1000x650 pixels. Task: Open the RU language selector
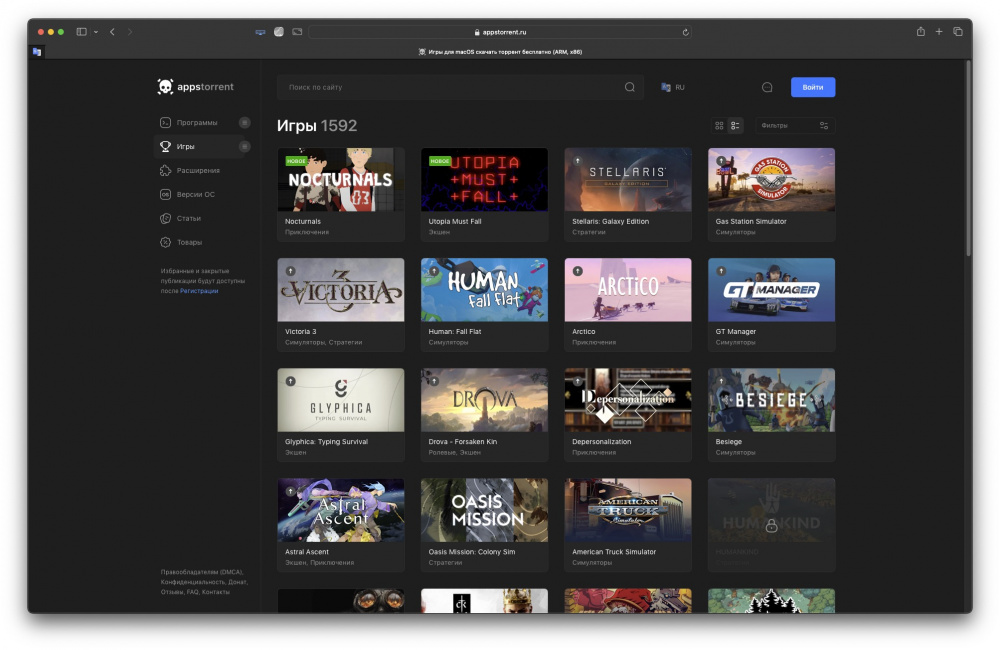672,87
